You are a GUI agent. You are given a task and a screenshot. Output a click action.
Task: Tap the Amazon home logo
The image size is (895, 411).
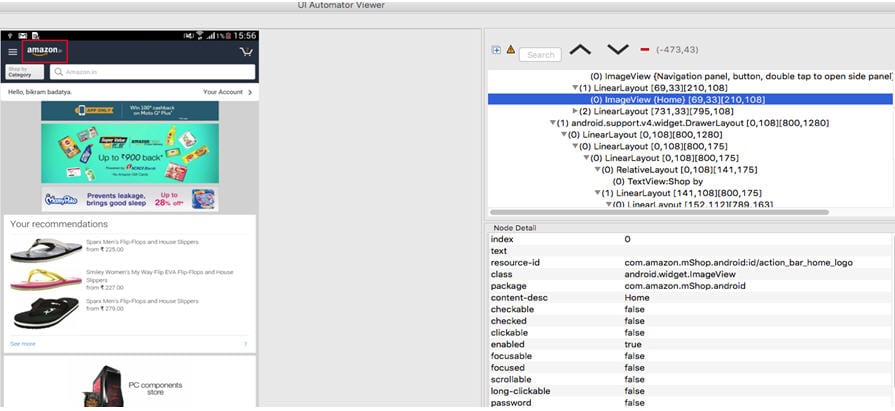pyautogui.click(x=45, y=51)
